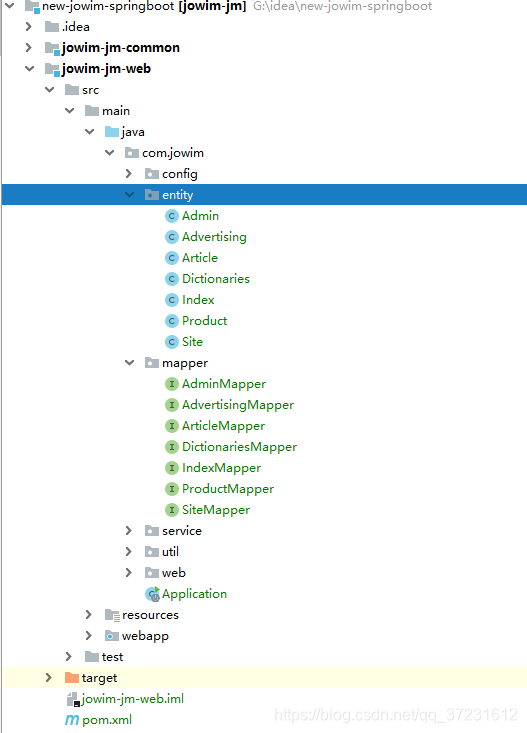The image size is (527, 733).
Task: Click the Advertising class icon
Action: pos(172,237)
